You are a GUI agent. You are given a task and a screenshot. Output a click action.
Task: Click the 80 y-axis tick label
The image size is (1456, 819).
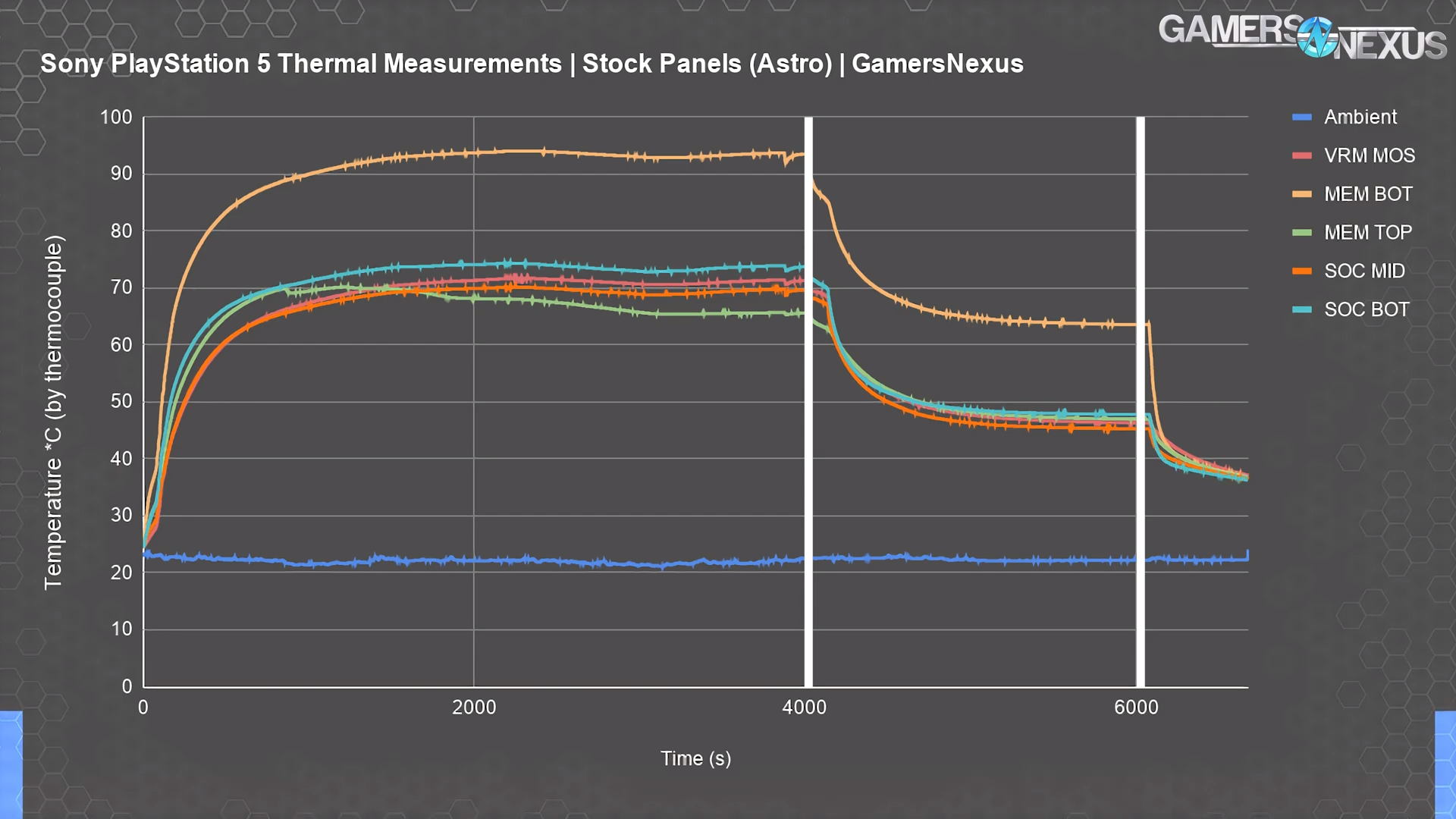[x=121, y=231]
